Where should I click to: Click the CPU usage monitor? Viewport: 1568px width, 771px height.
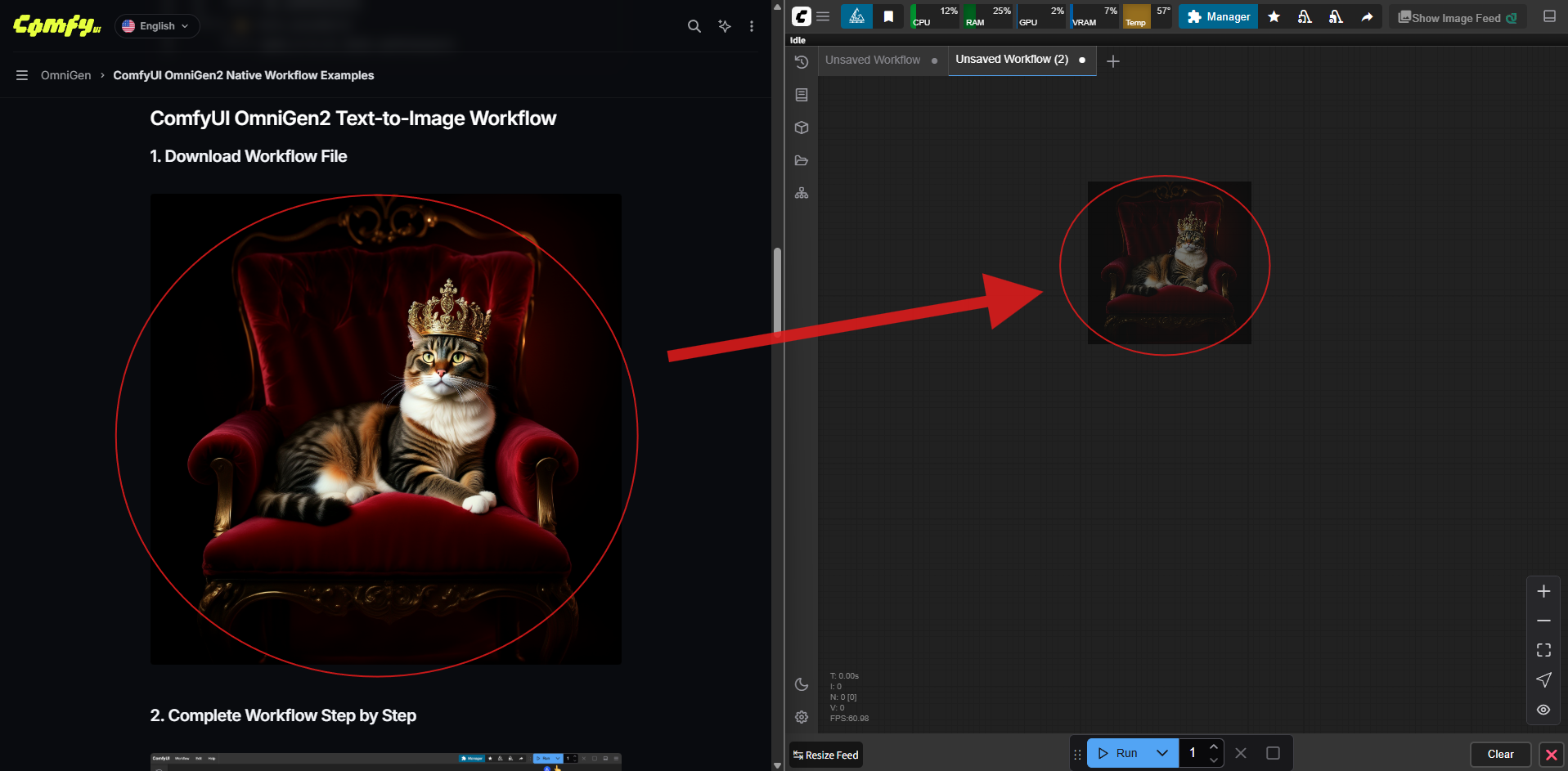click(935, 16)
